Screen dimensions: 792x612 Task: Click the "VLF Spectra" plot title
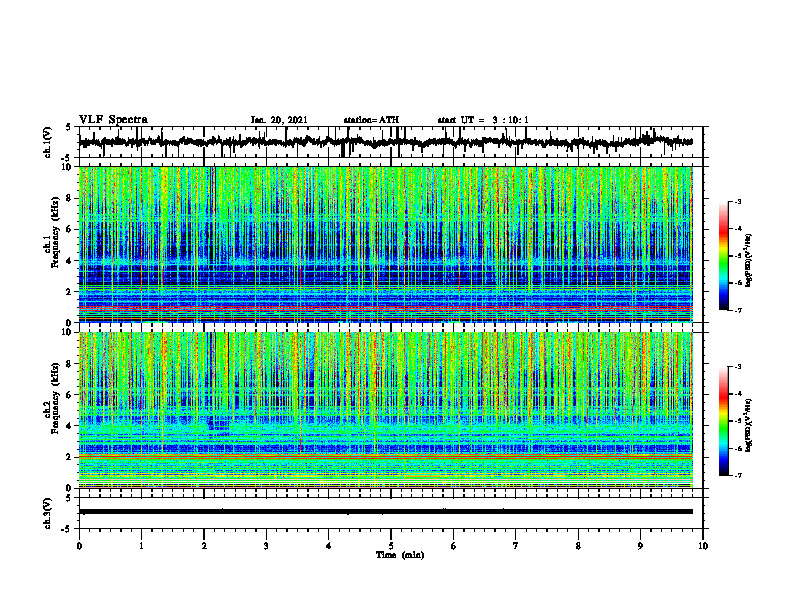click(113, 120)
